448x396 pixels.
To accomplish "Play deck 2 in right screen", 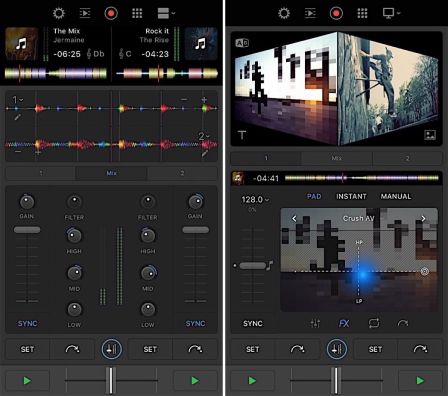I will click(x=420, y=380).
